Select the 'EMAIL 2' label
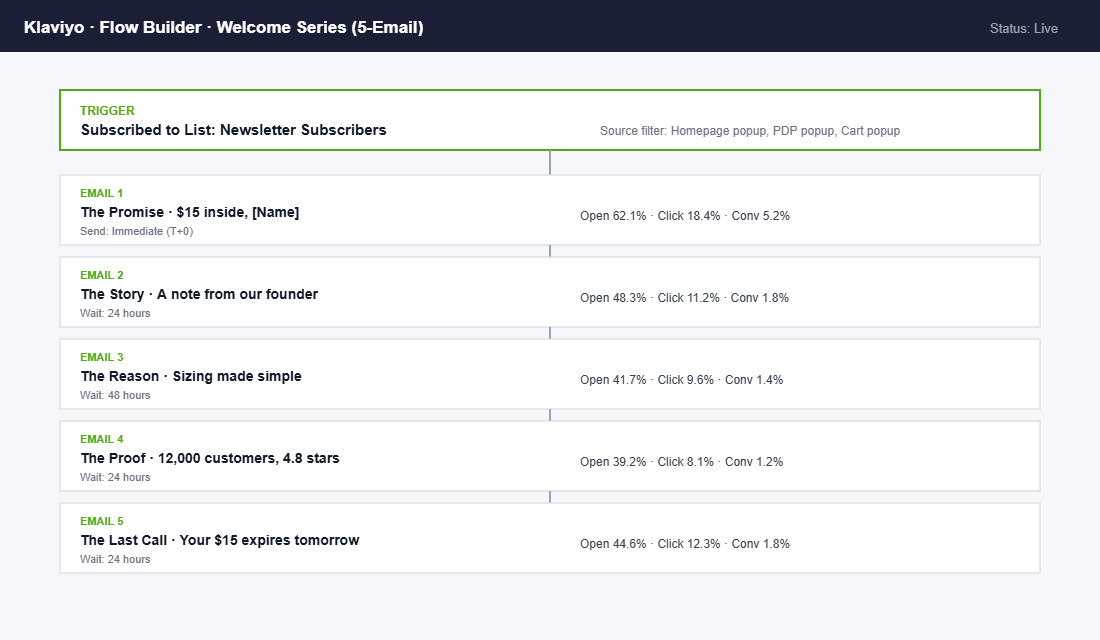The height and width of the screenshot is (640, 1100). pyautogui.click(x=102, y=275)
